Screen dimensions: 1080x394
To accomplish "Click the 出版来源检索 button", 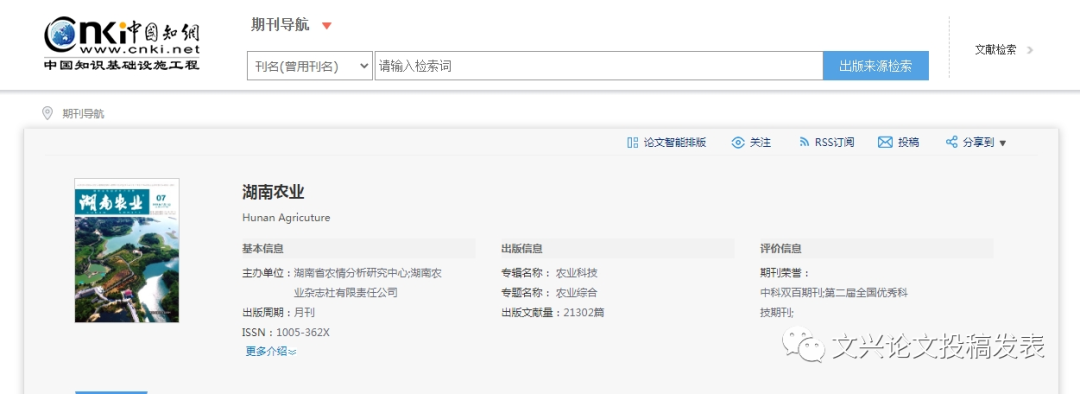I will (875, 66).
